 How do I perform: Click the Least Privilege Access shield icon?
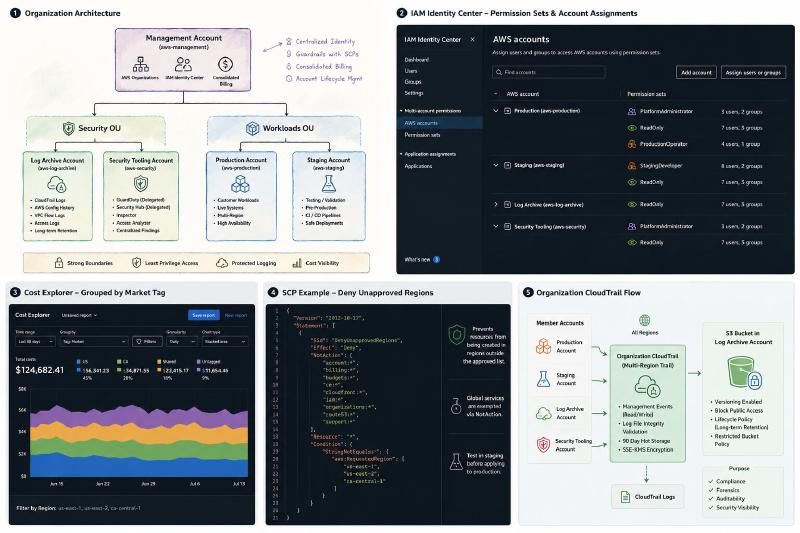136,263
